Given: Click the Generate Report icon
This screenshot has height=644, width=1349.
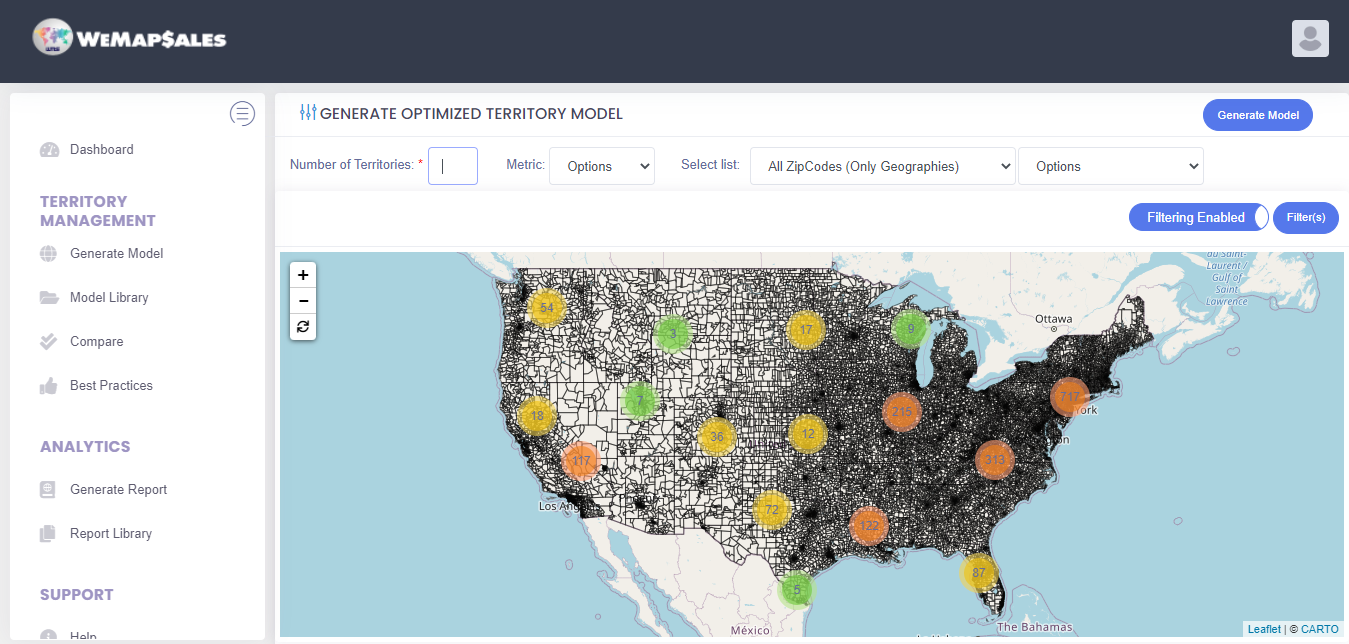Looking at the screenshot, I should [49, 490].
